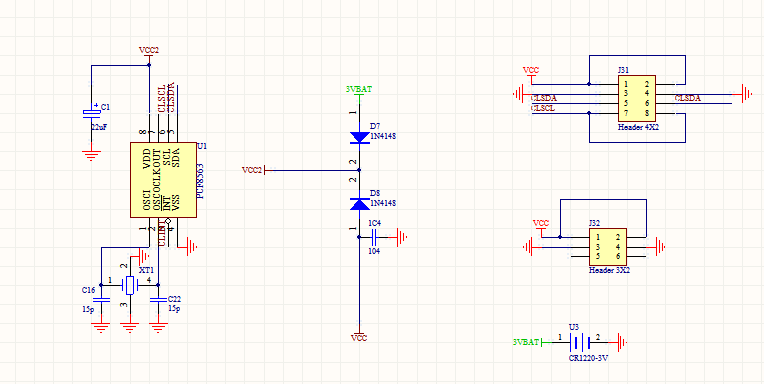The width and height of the screenshot is (764, 384).
Task: Click the C16 15p capacitor symbol
Action: coord(101,300)
